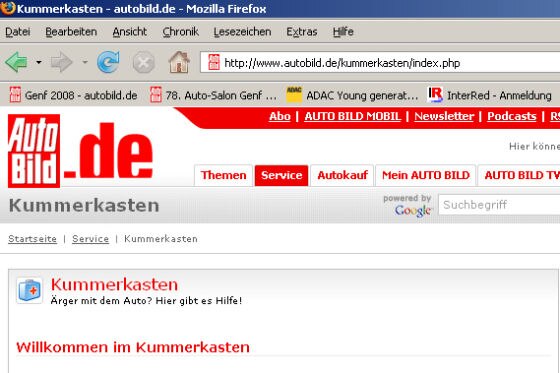Screen dimensions: 560x373
Task: Click the ADAC bookmark's yellow icon
Action: [x=294, y=95]
